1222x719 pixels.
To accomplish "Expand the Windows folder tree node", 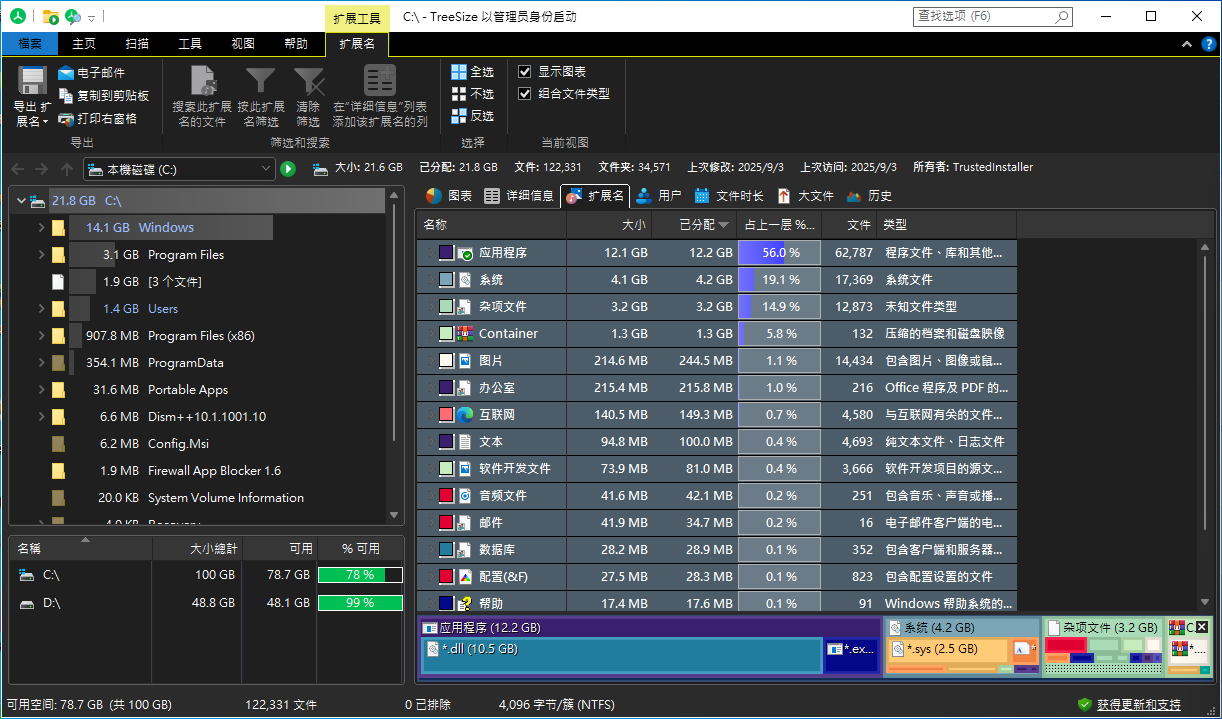I will point(41,228).
